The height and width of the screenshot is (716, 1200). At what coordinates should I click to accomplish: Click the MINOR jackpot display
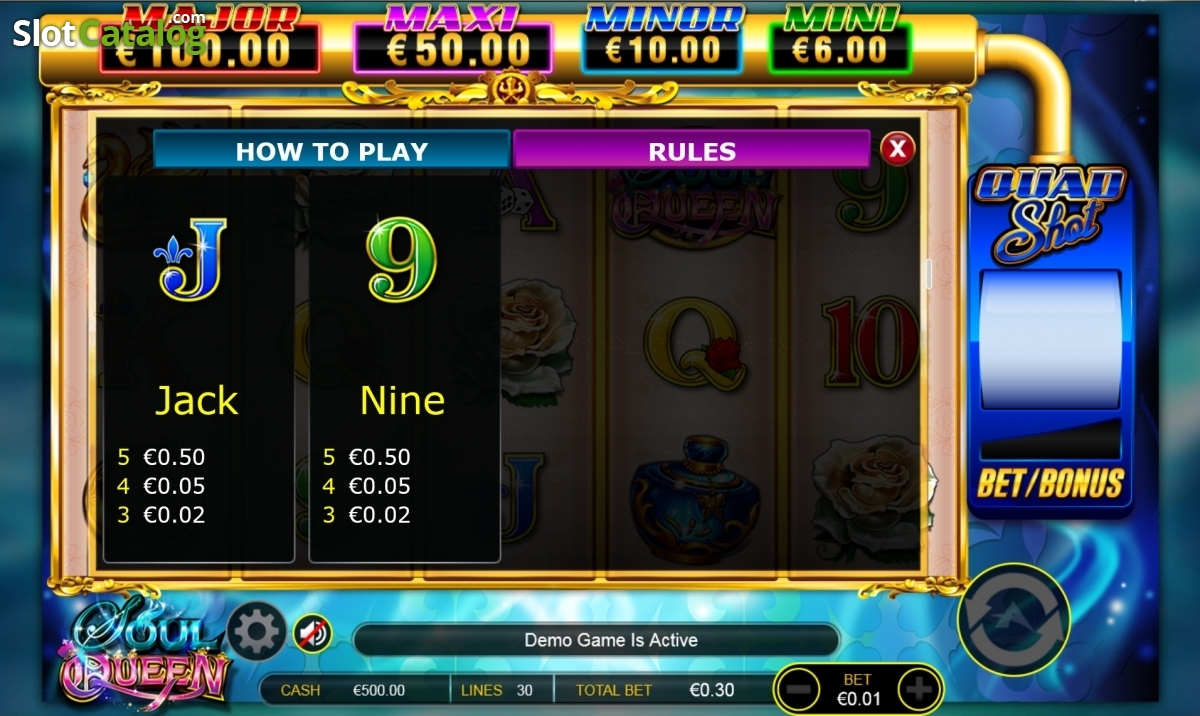click(x=661, y=39)
